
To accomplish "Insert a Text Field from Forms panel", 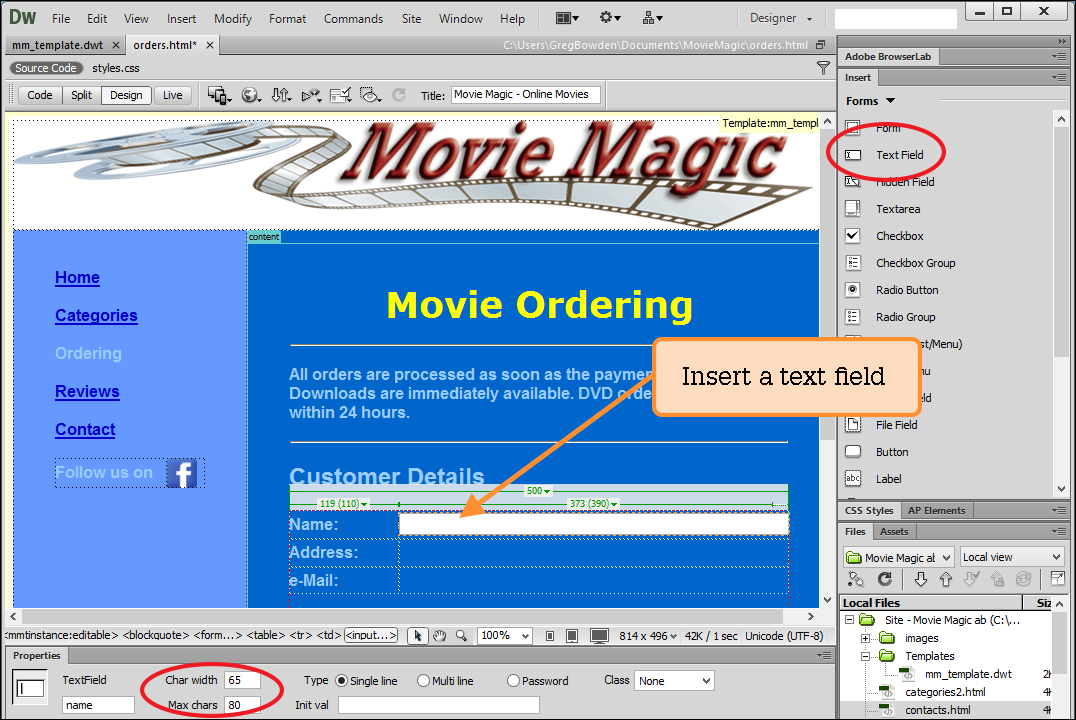I will coord(899,155).
